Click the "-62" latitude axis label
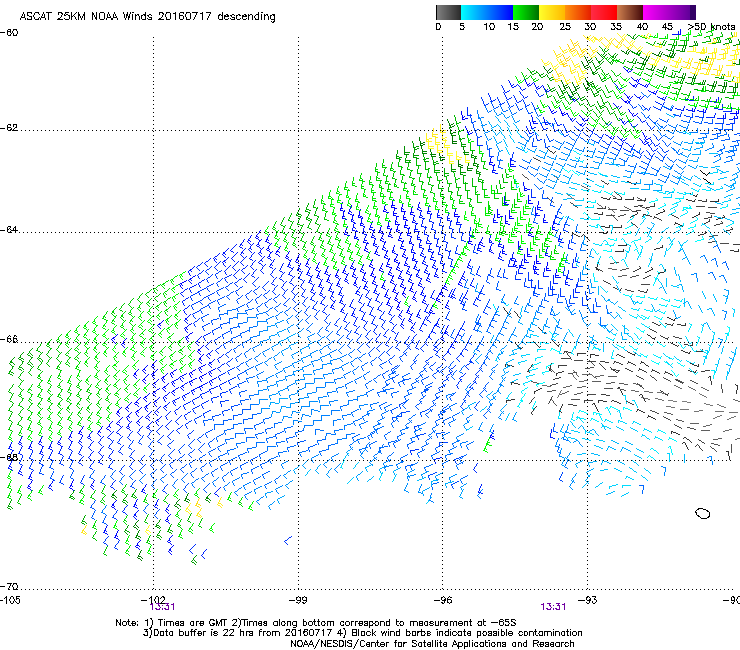This screenshot has height=650, width=740. (x=9, y=128)
